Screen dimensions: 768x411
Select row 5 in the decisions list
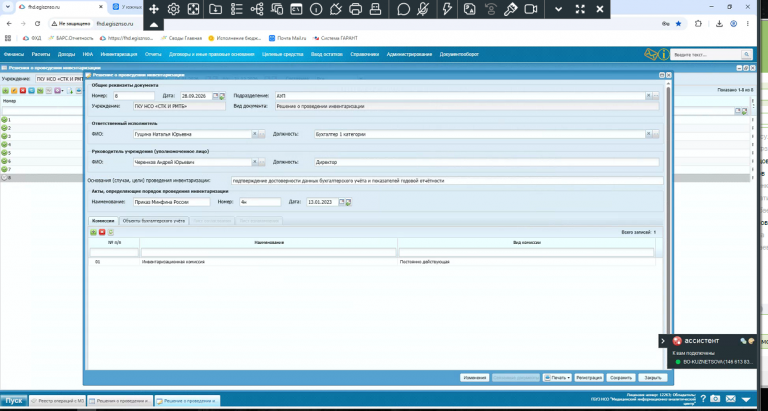(42, 153)
